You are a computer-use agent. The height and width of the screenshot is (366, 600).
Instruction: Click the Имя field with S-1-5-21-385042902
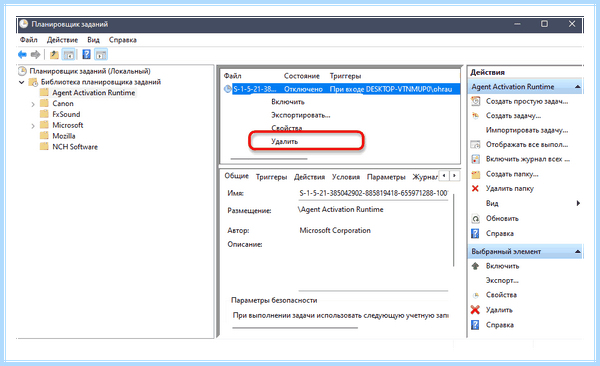coord(373,193)
